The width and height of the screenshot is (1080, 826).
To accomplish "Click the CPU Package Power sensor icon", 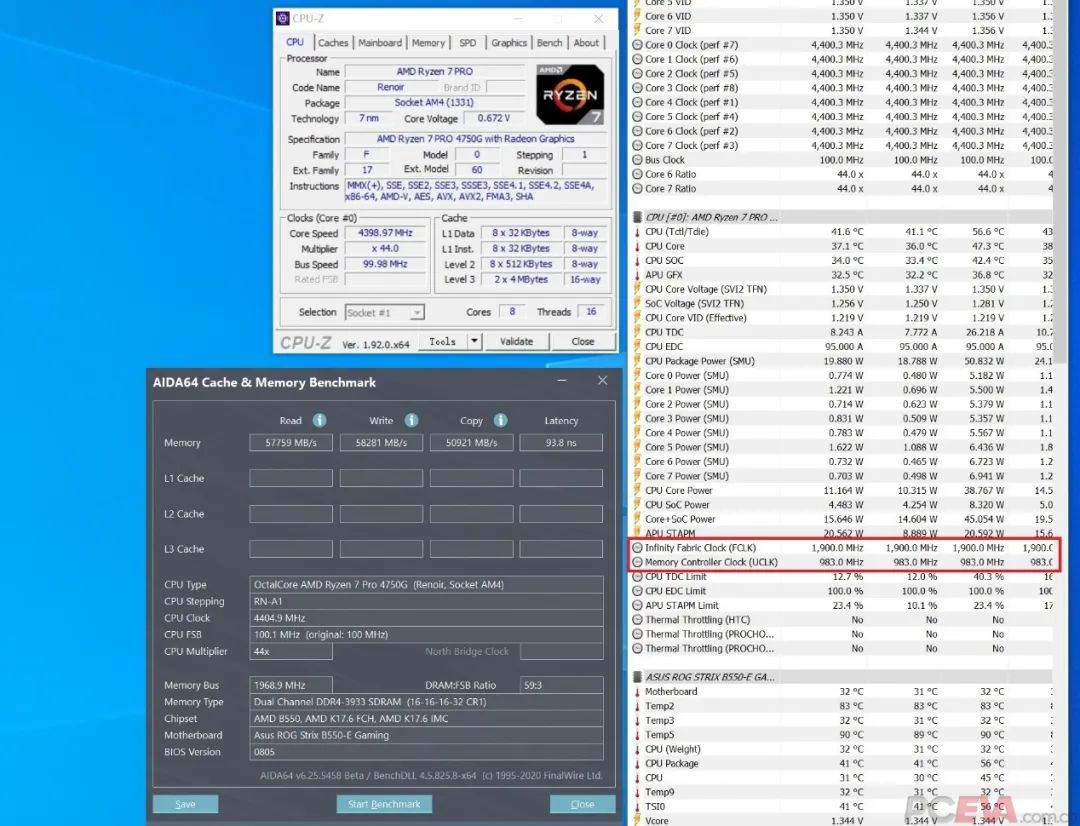I will [x=638, y=361].
